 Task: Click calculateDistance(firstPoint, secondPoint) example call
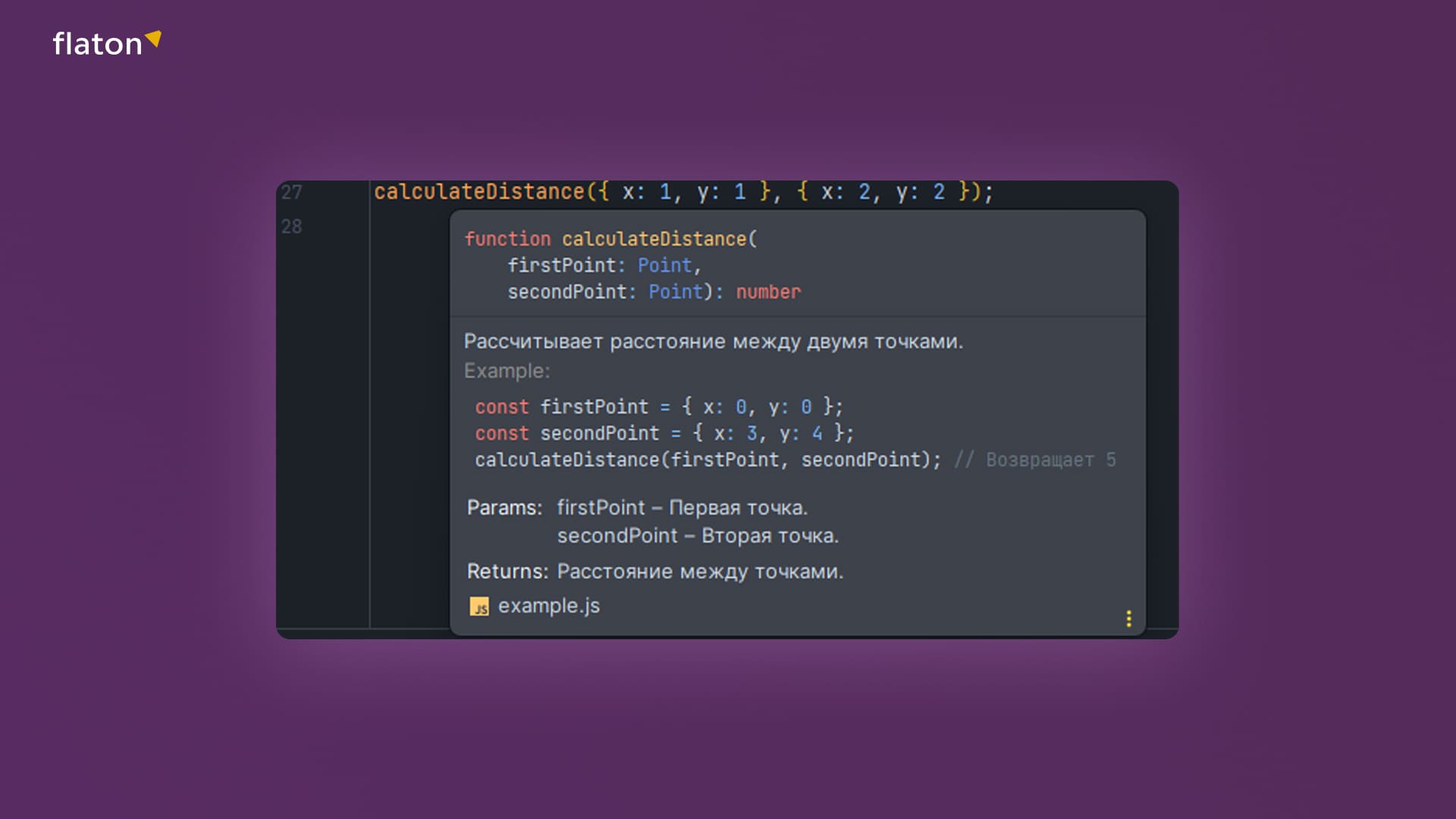708,460
